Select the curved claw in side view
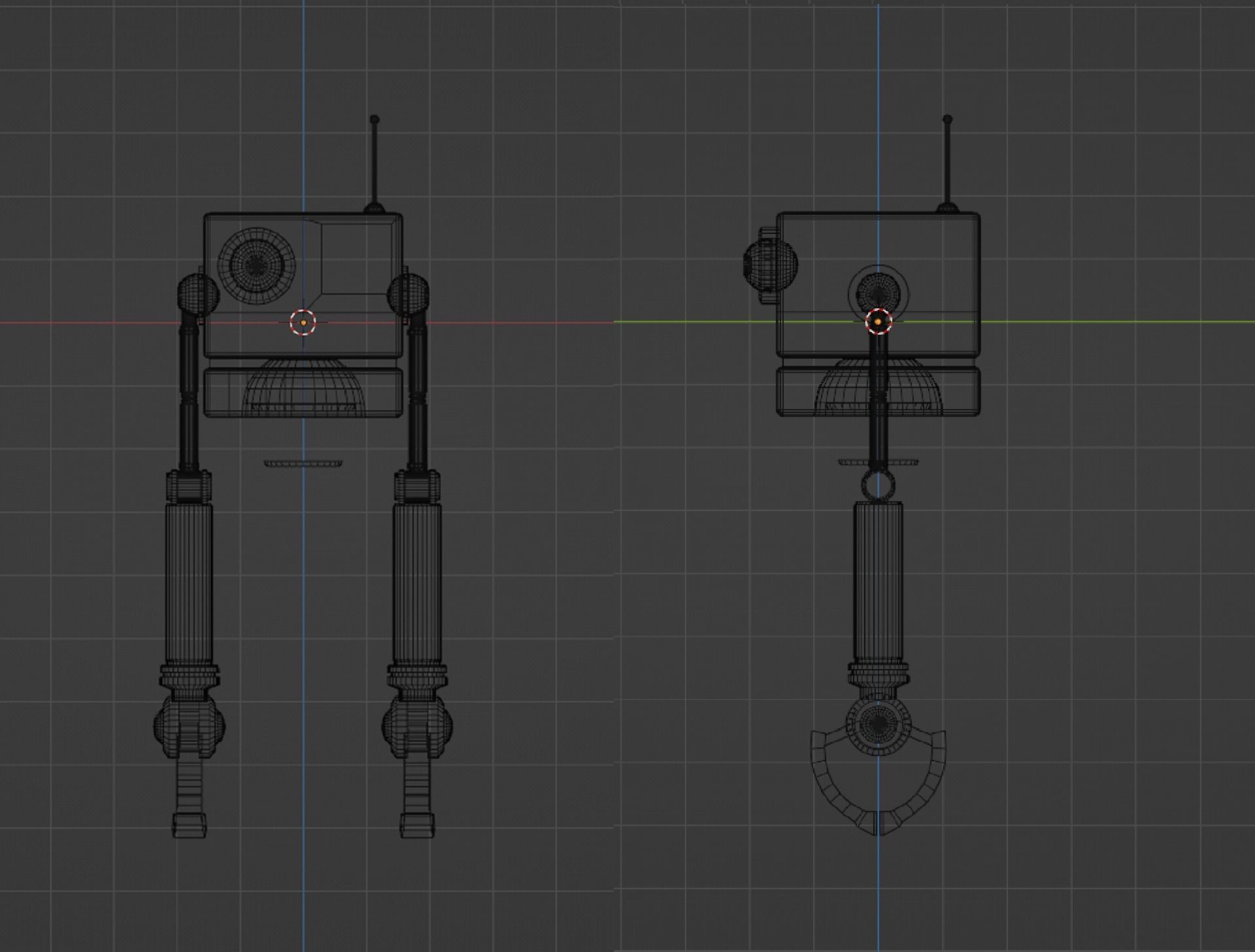The height and width of the screenshot is (952, 1255). 878,784
